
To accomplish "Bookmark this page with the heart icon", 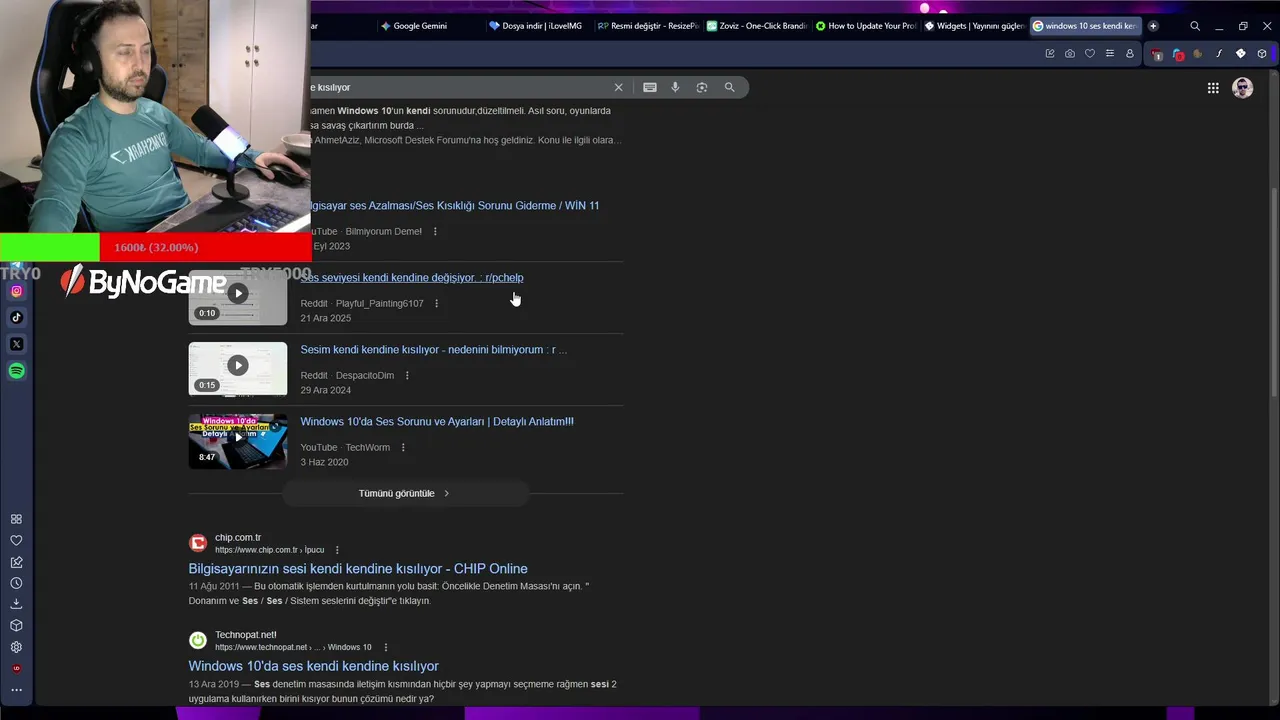I will (1090, 53).
